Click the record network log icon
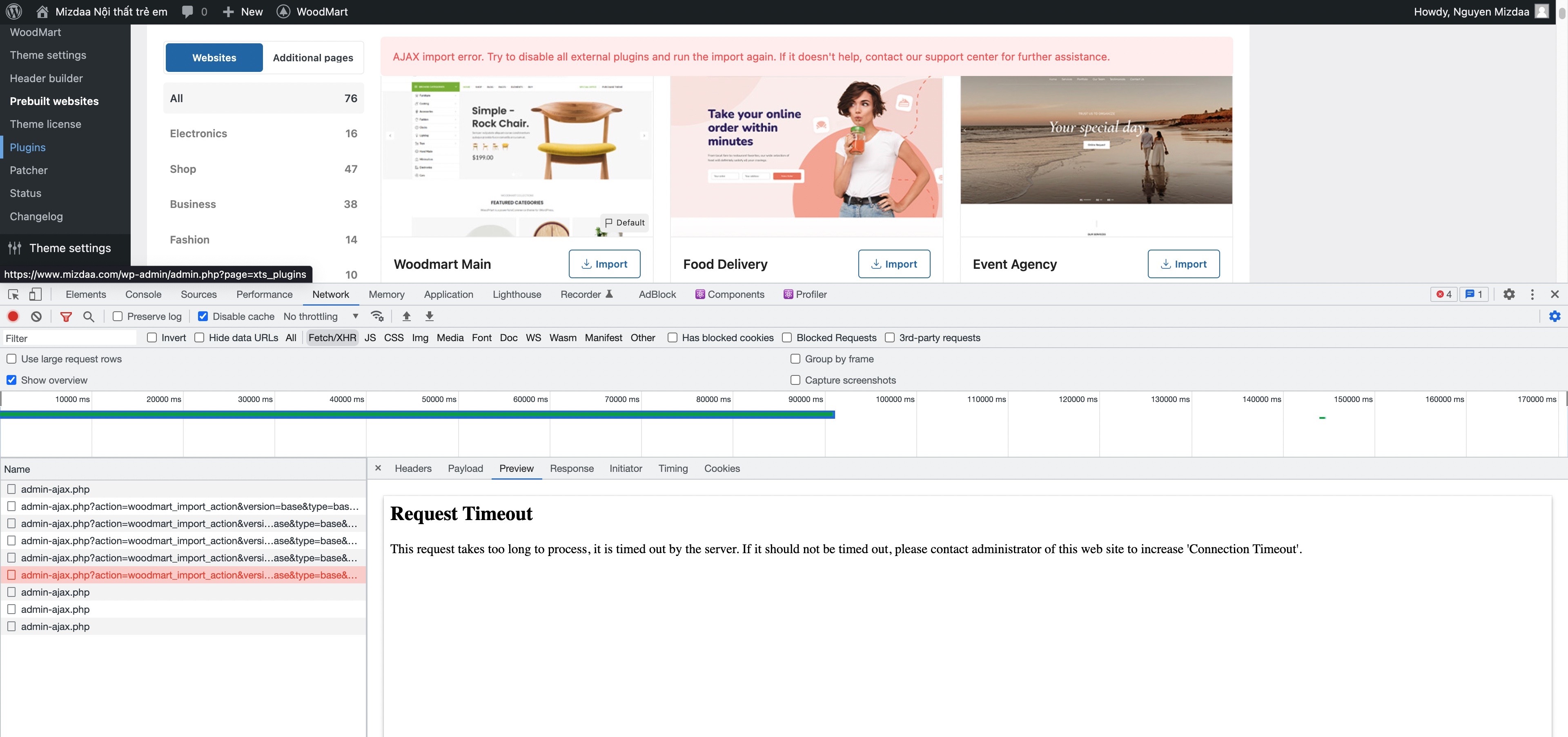This screenshot has height=737, width=1568. coord(13,316)
